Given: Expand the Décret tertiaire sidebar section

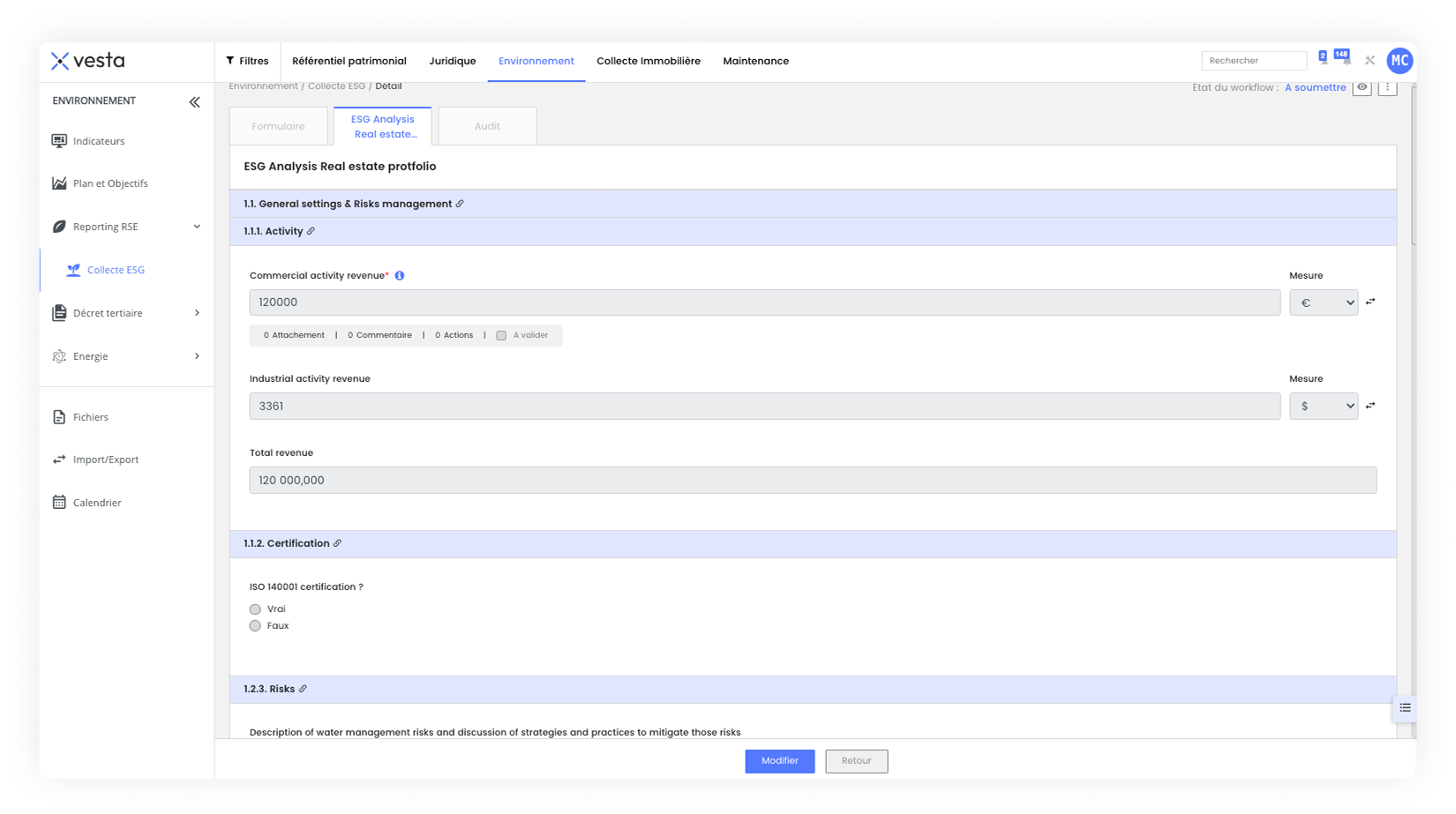Looking at the screenshot, I should pyautogui.click(x=196, y=313).
